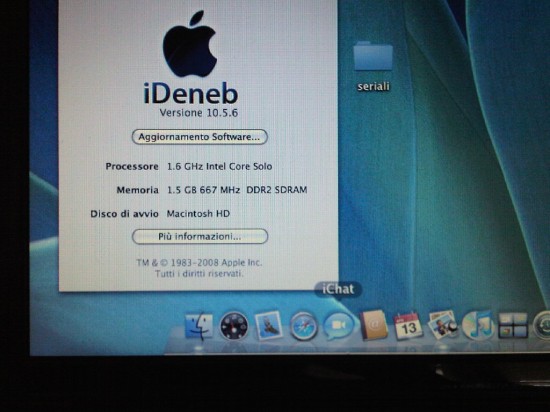Click the Più informazioni button

200,236
